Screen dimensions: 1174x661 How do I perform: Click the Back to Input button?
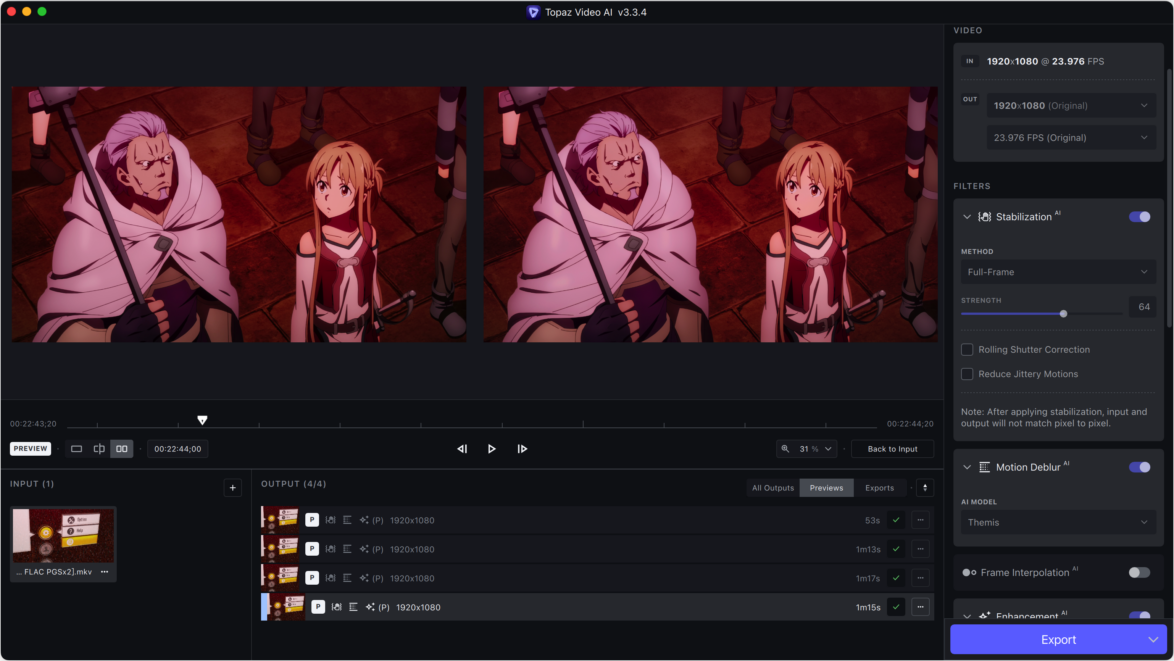(892, 449)
